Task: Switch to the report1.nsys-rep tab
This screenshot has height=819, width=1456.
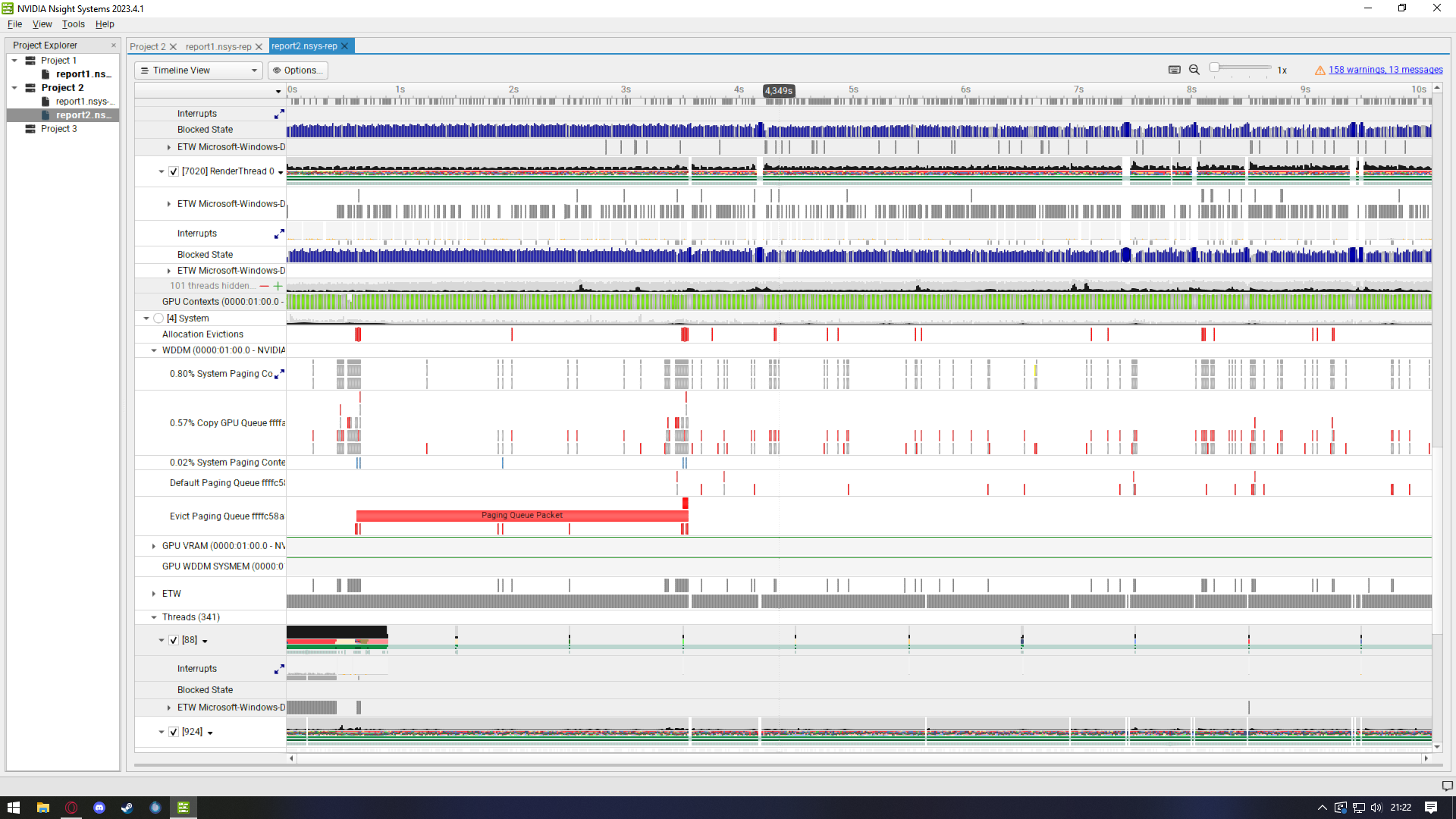Action: click(218, 47)
